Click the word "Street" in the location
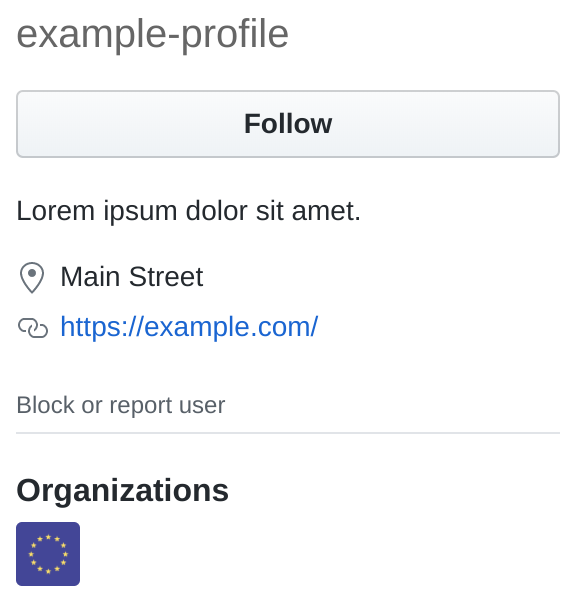574x598 pixels. (166, 277)
